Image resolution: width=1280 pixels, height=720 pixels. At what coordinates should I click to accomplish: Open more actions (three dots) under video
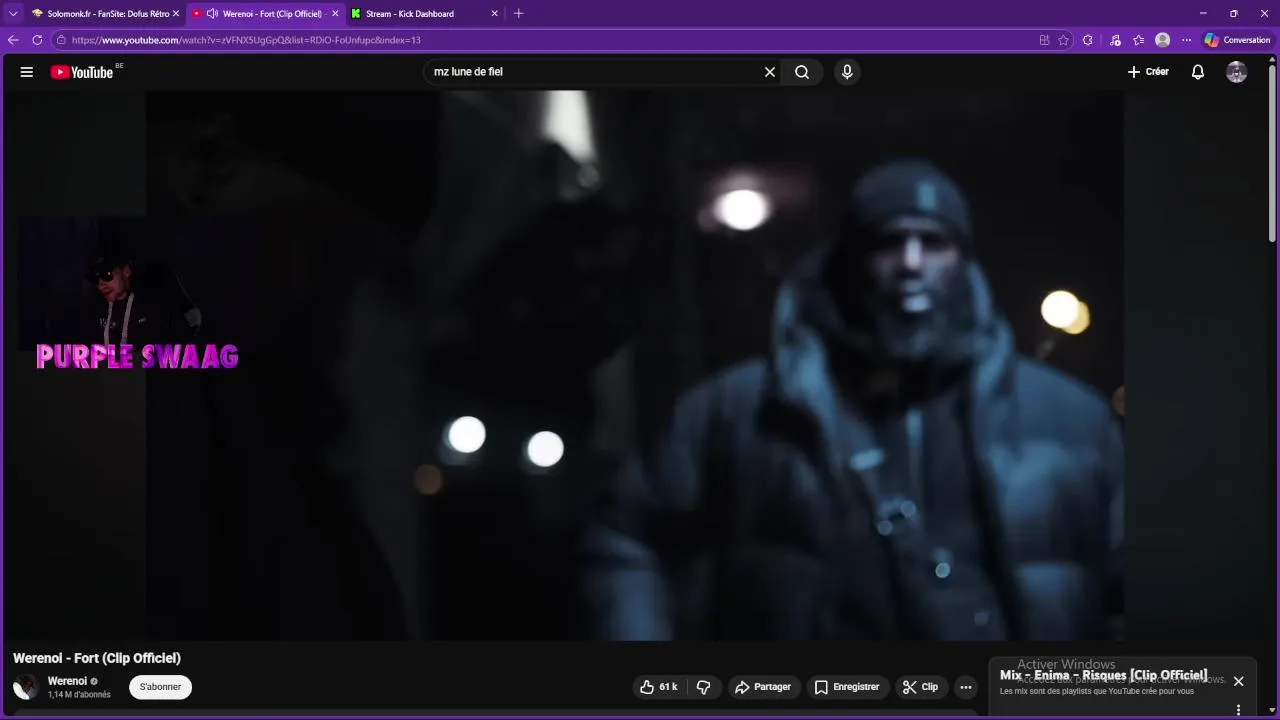click(965, 687)
